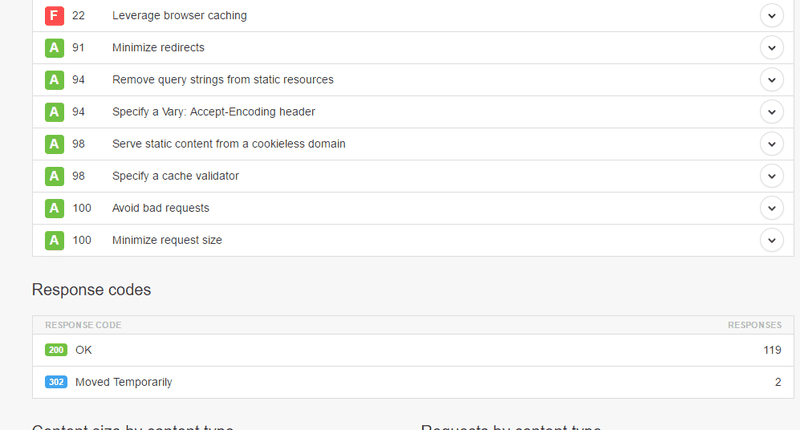The image size is (800, 430).
Task: Click the blue 302 response code badge
Action: tap(57, 382)
